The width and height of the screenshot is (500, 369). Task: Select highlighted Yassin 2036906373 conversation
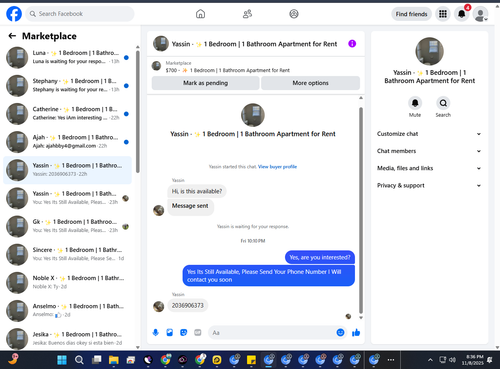pyautogui.click(x=67, y=170)
